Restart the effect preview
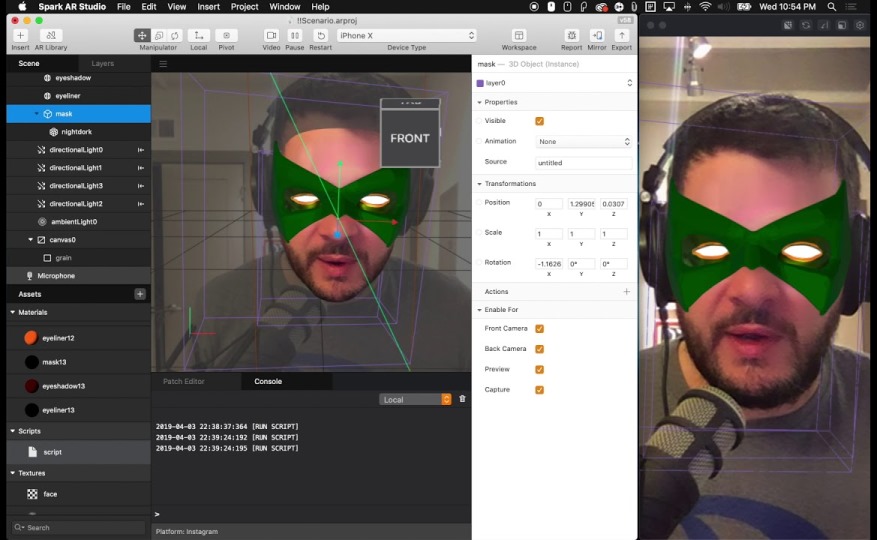 pyautogui.click(x=320, y=35)
